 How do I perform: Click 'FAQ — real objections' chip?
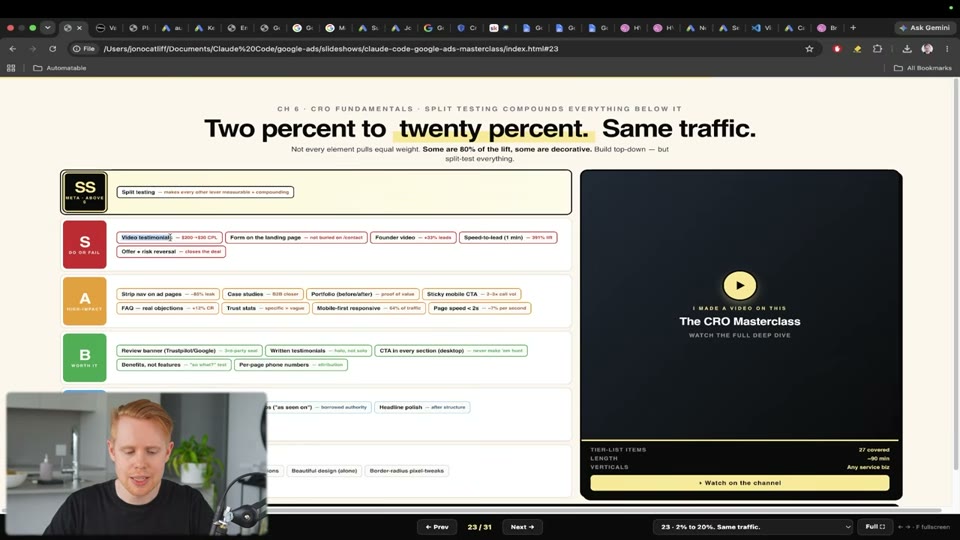[168, 308]
